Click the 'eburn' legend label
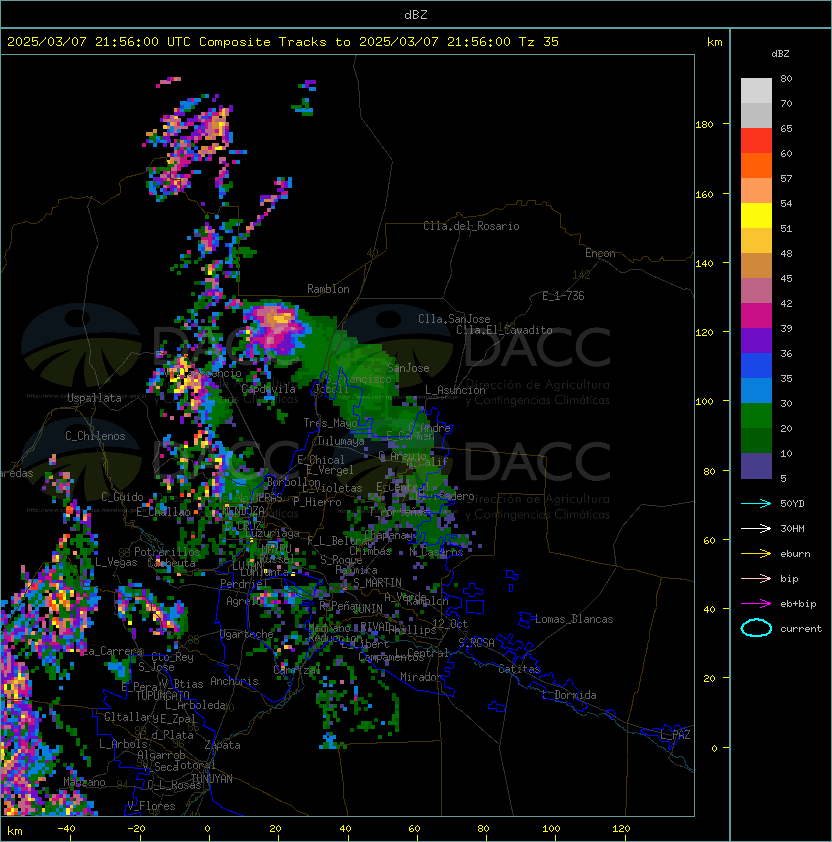The width and height of the screenshot is (832, 842). 795,554
